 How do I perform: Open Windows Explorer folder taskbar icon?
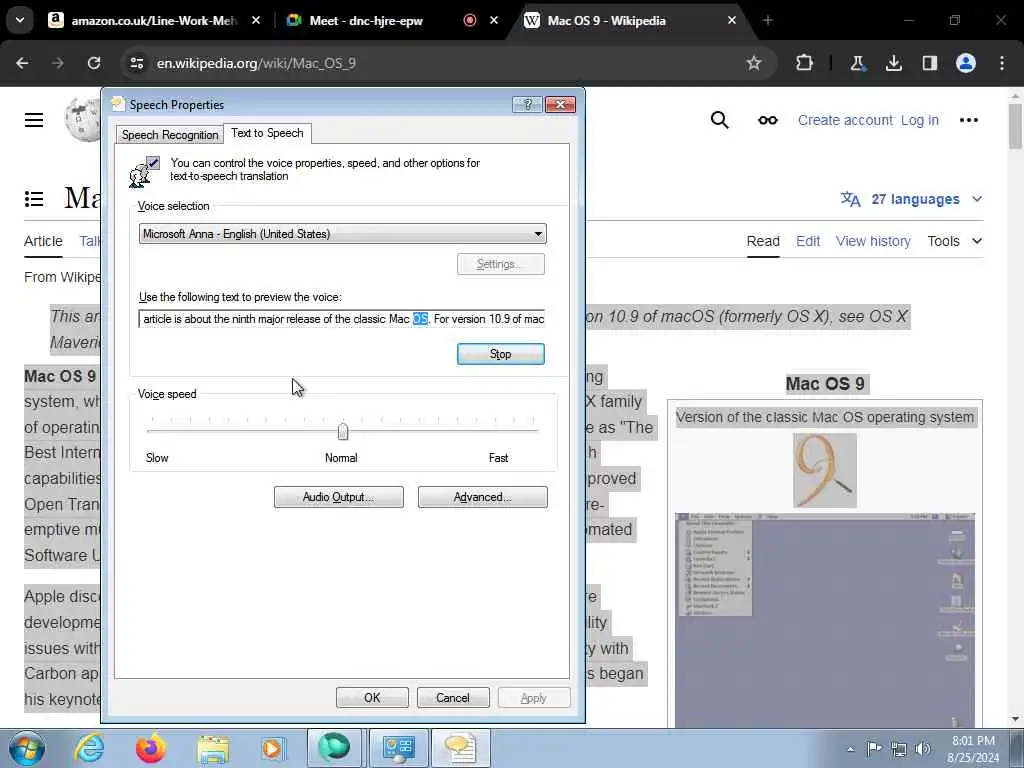[x=213, y=748]
